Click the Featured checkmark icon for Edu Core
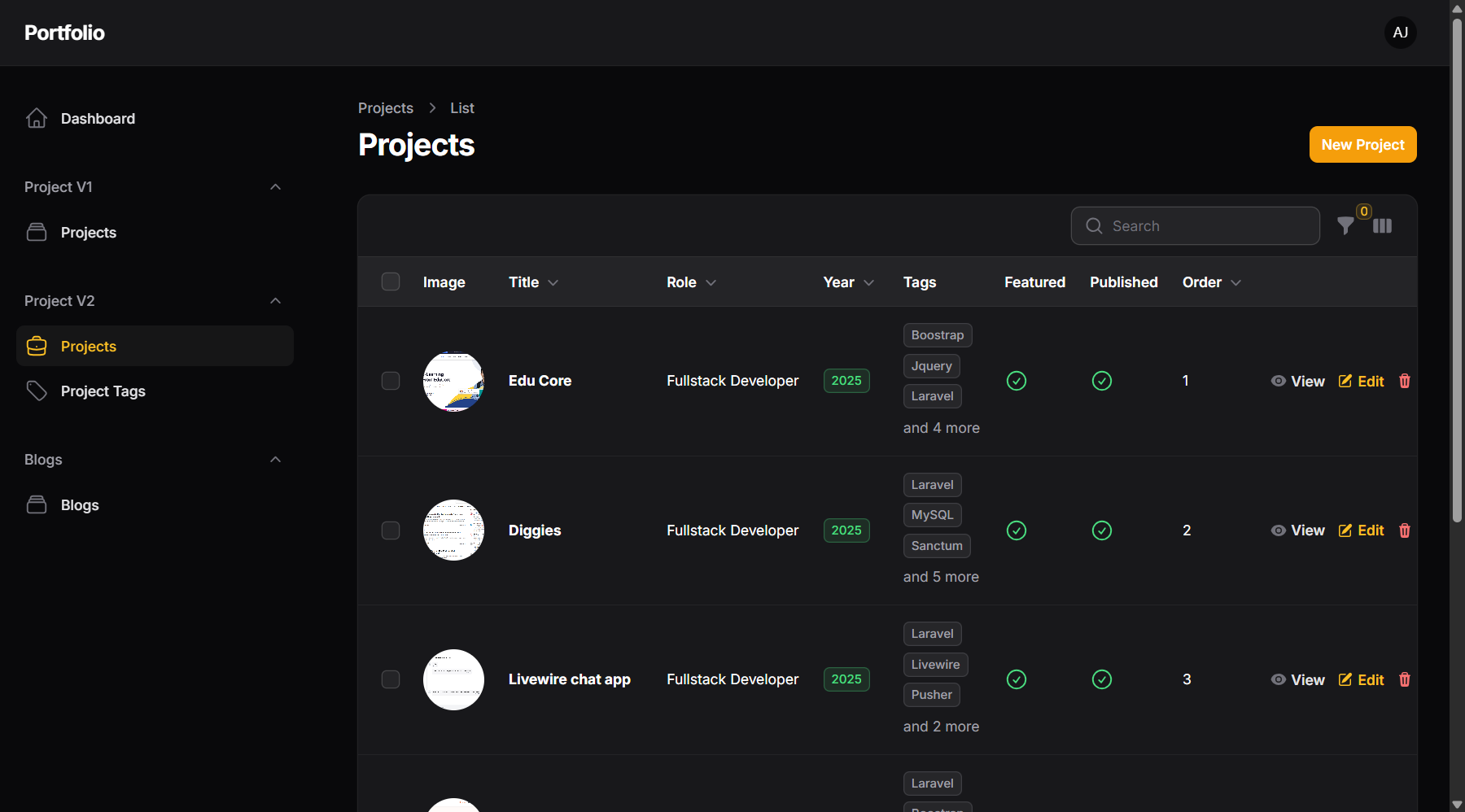The image size is (1465, 812). [x=1016, y=381]
